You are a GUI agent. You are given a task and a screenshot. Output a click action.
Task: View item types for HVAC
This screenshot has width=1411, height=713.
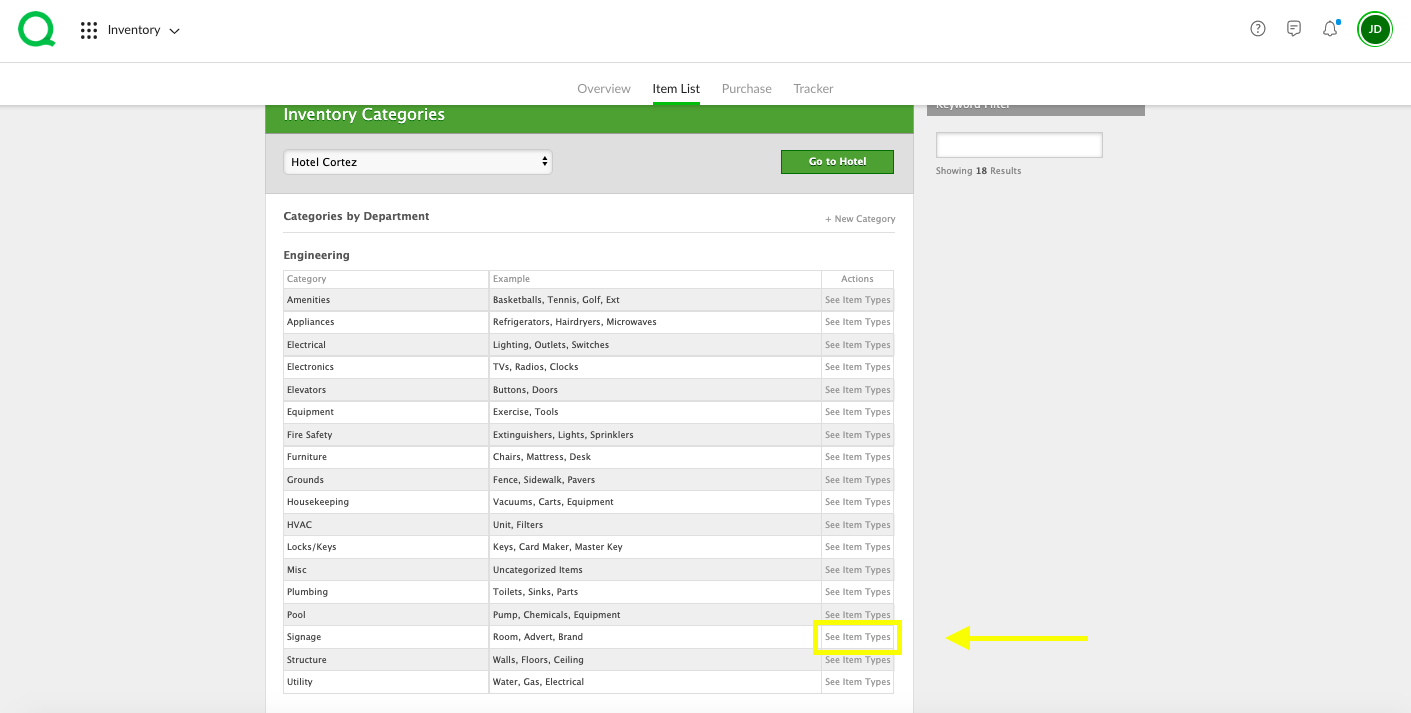857,524
